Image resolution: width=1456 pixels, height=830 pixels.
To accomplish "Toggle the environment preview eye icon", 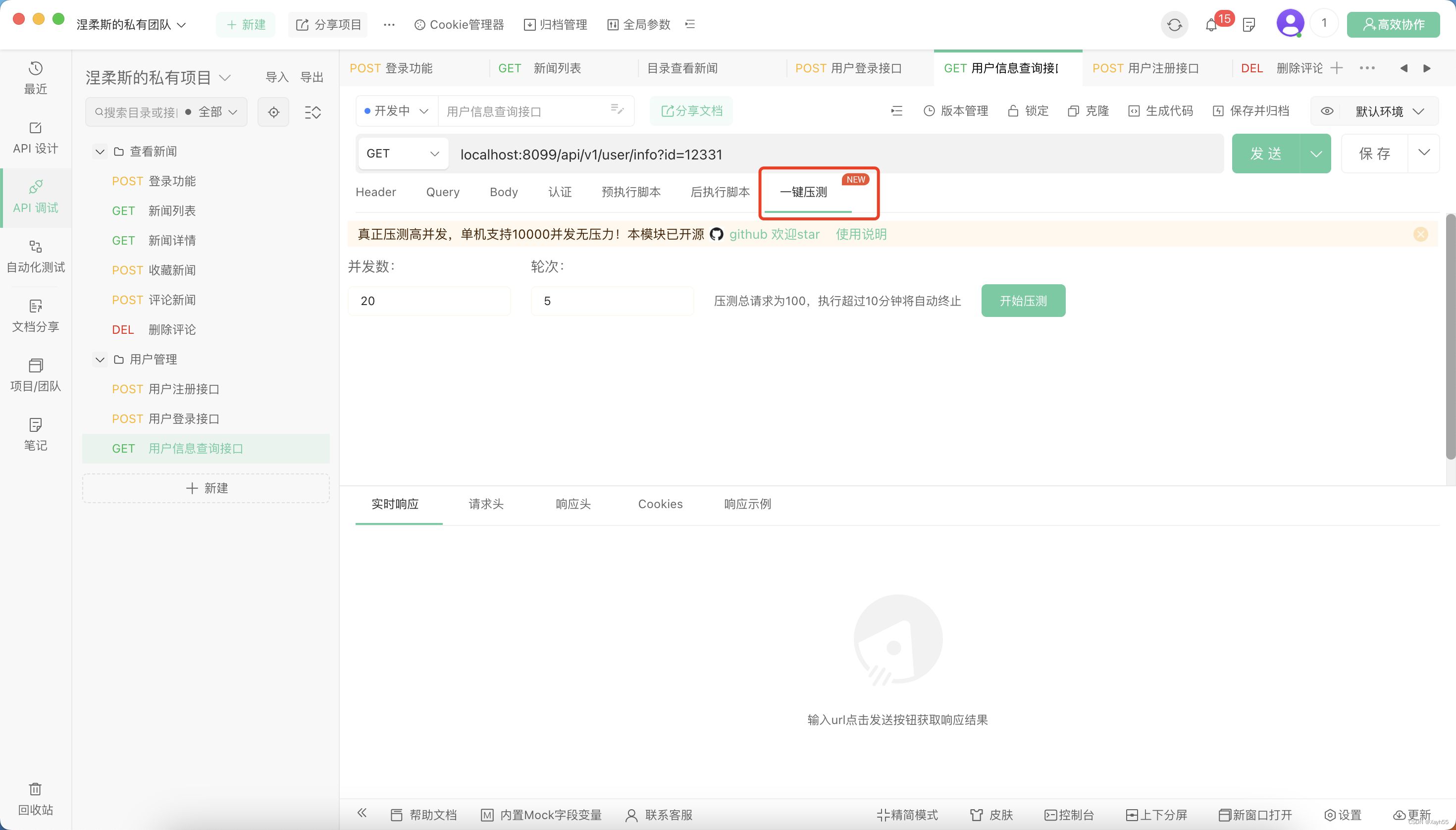I will 1328,111.
